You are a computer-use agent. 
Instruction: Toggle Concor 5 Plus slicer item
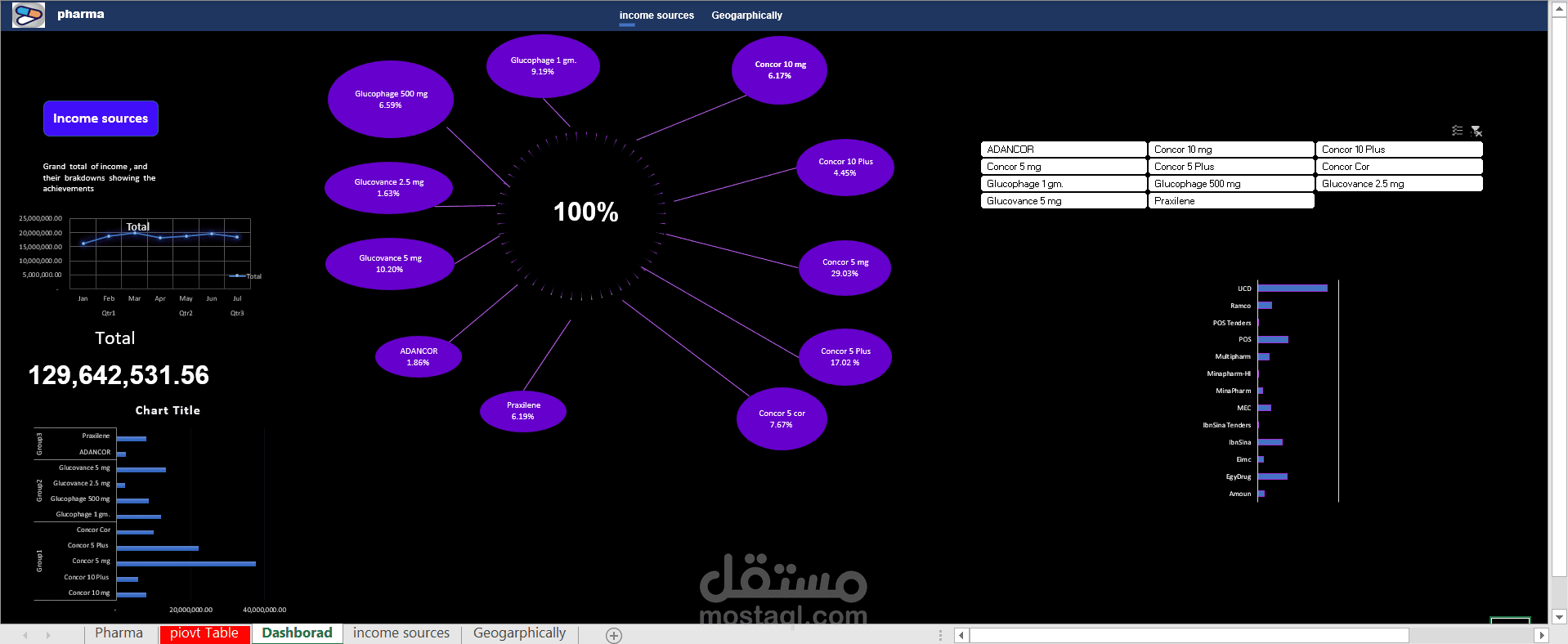pos(1231,167)
